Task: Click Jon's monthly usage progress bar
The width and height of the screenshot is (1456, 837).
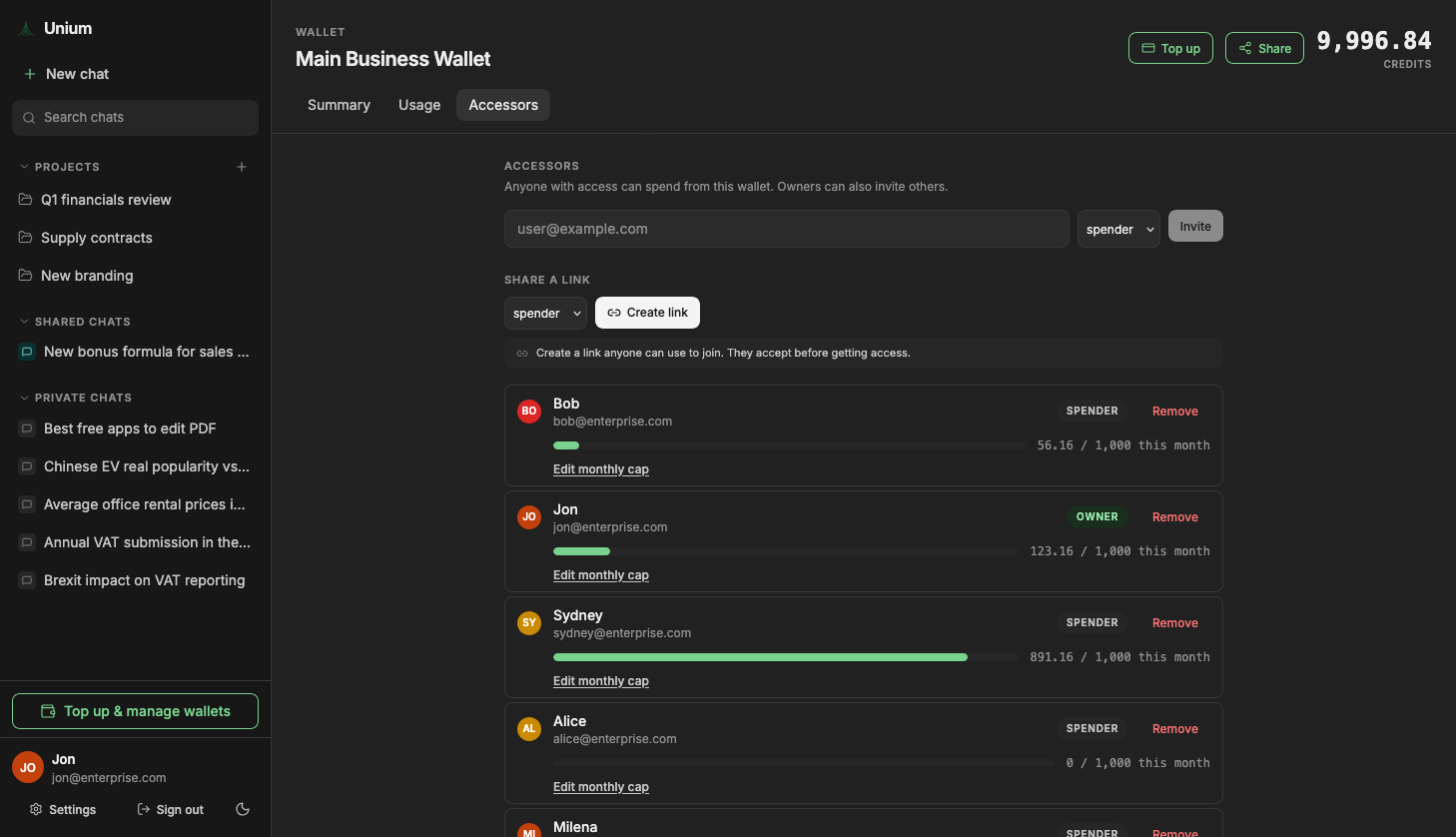Action: pos(786,551)
